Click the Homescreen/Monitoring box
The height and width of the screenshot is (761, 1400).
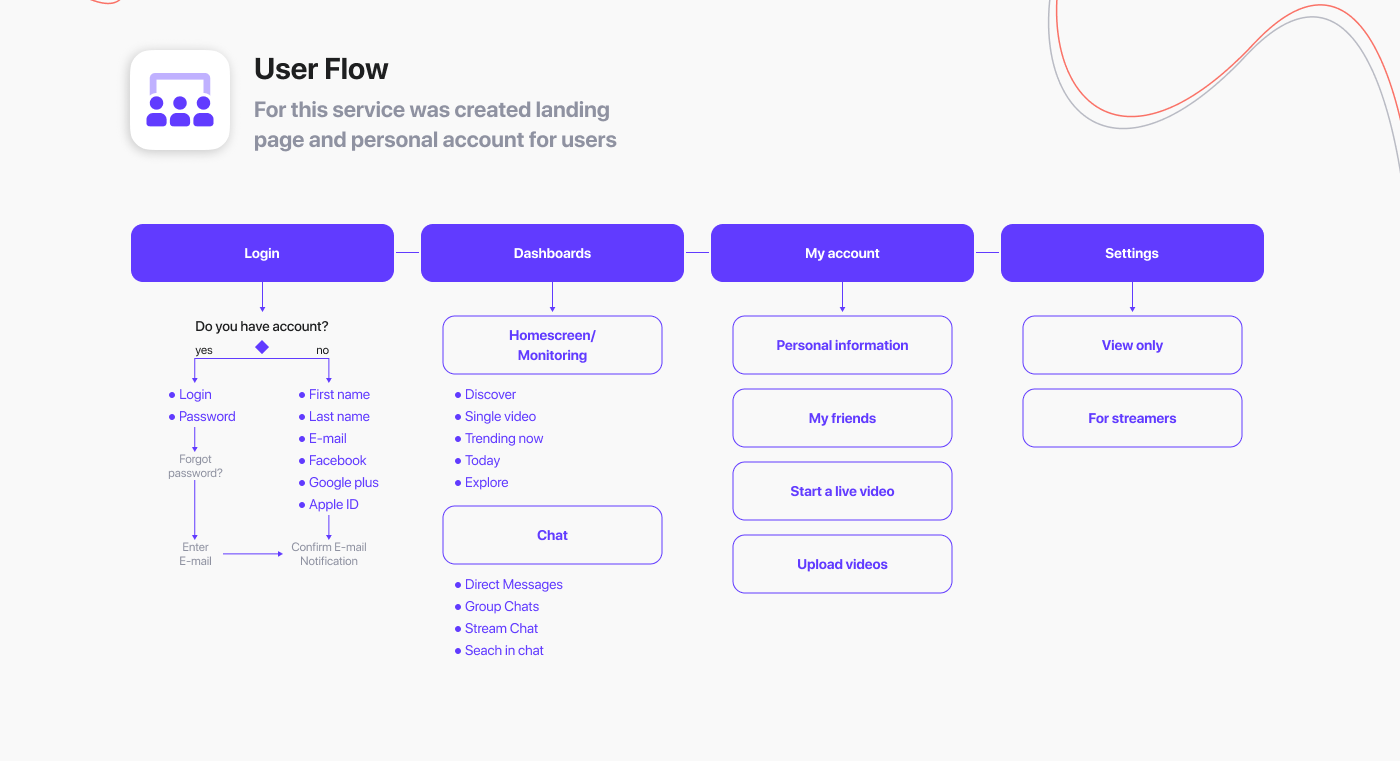coord(552,345)
